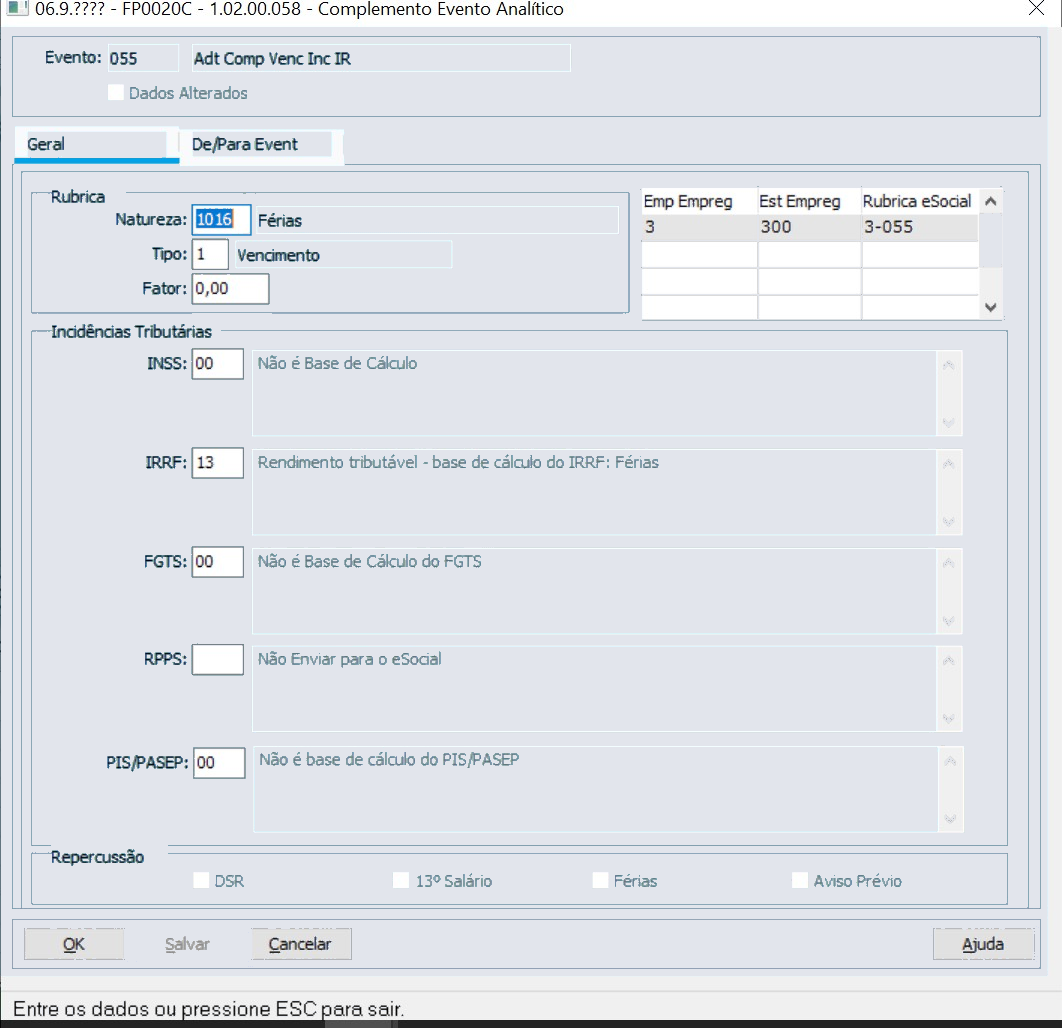1062x1028 pixels.
Task: Click the Rubrica eSocial column header
Action: coord(920,201)
